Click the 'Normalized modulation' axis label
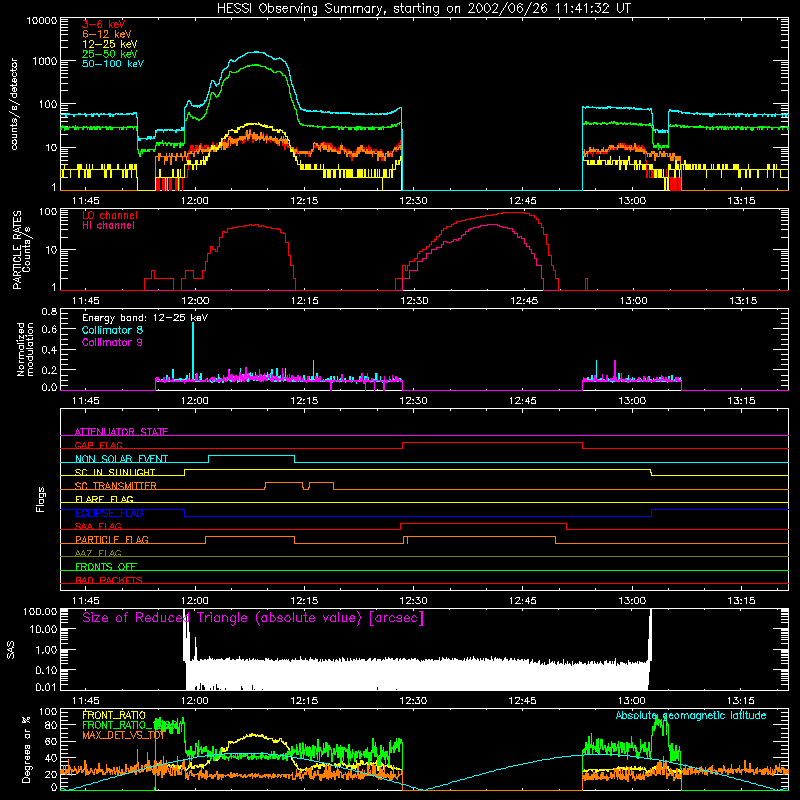This screenshot has width=800, height=800. point(25,349)
